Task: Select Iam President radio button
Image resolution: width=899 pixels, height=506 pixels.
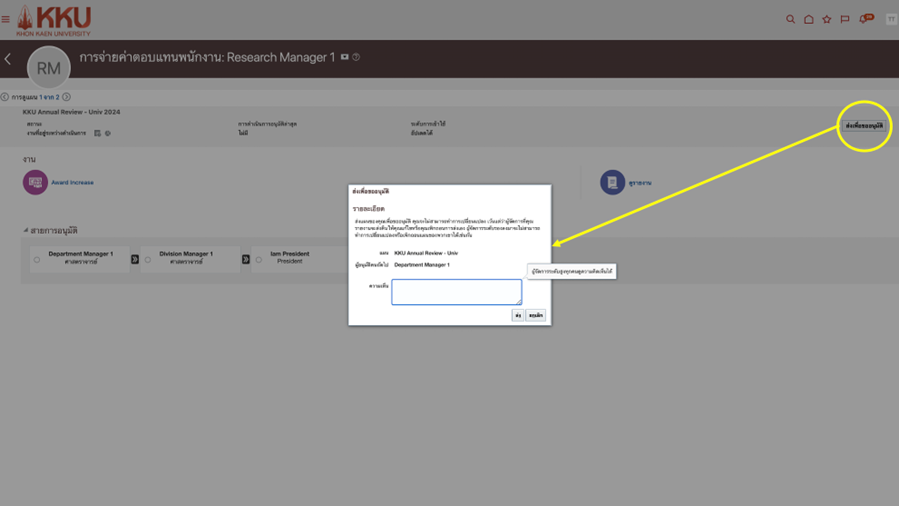Action: (x=258, y=260)
